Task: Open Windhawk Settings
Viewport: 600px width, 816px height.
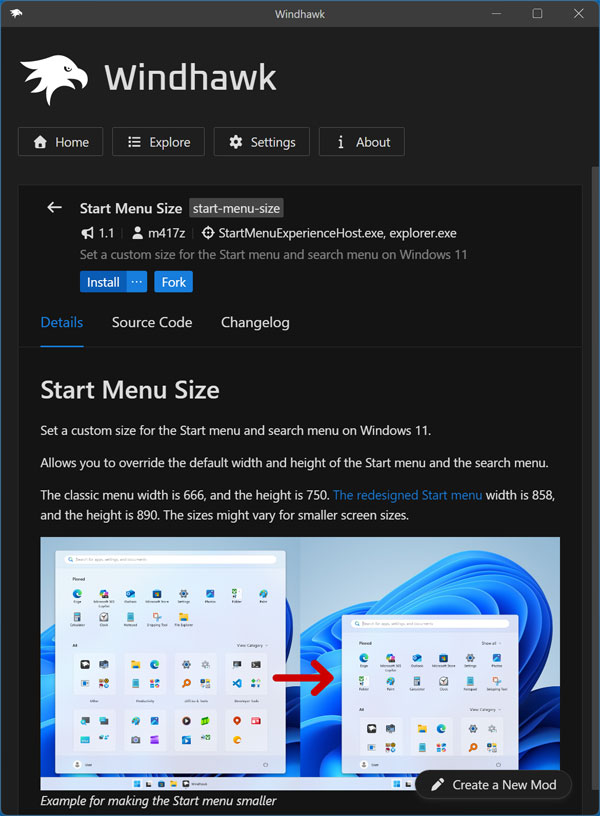Action: click(x=262, y=142)
